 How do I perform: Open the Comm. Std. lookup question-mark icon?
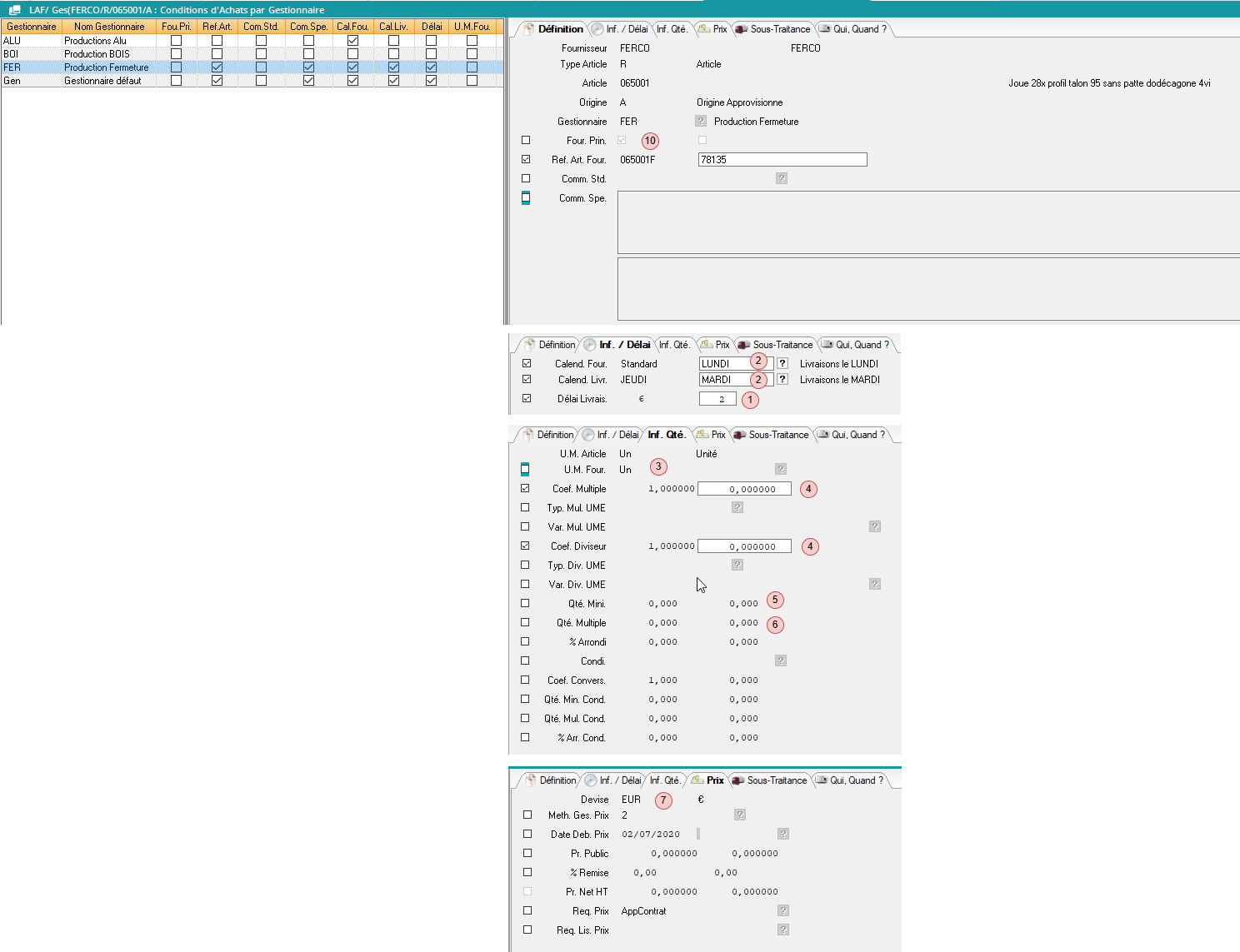[781, 178]
